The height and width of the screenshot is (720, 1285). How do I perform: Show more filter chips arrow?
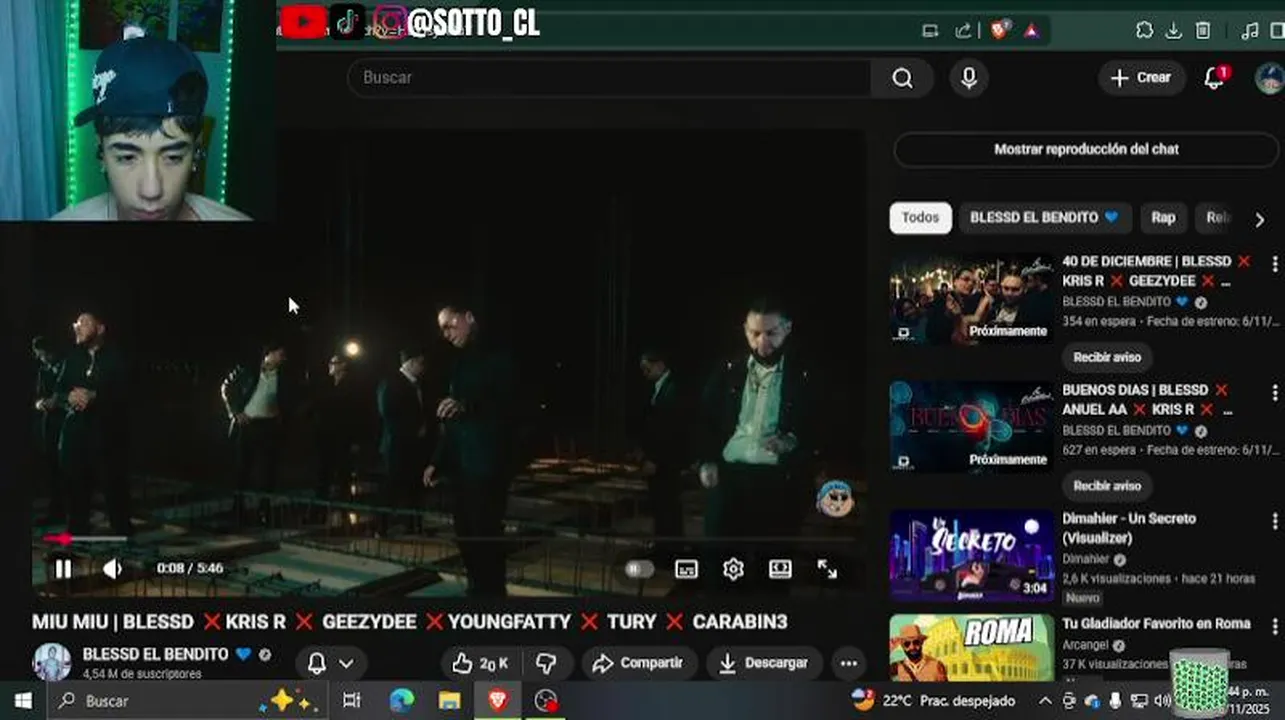point(1259,219)
